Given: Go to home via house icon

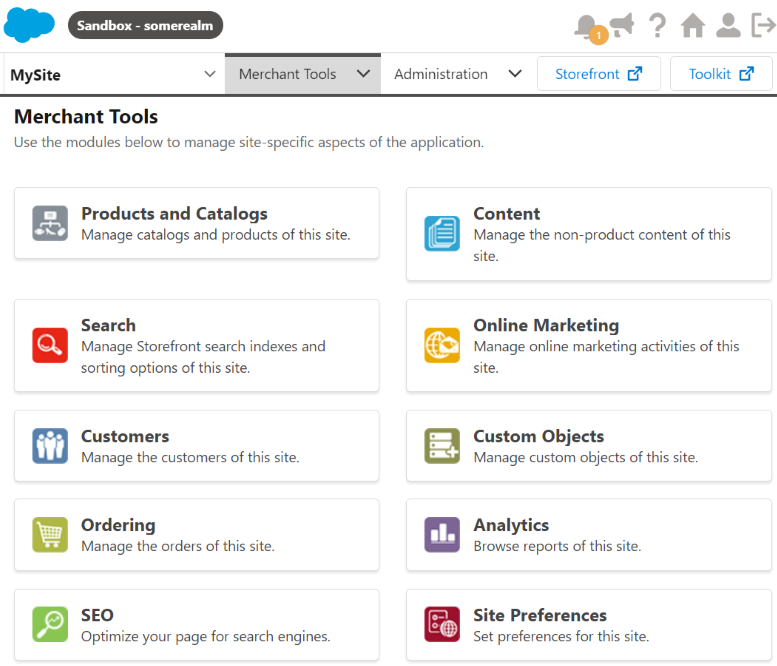Looking at the screenshot, I should click(x=693, y=25).
